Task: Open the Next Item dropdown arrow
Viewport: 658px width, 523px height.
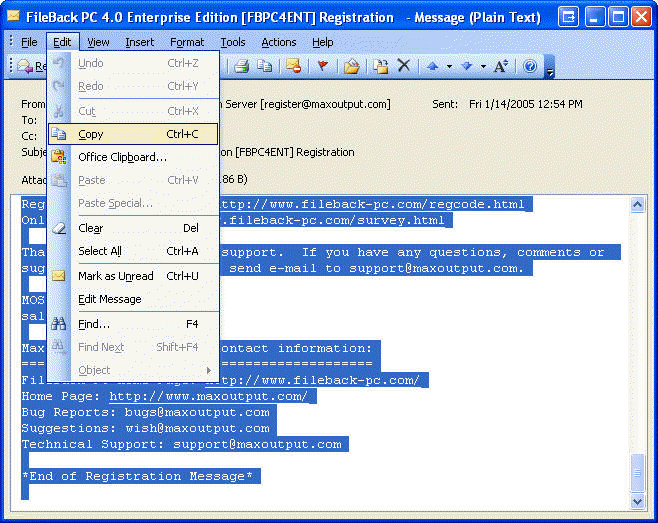Action: tap(483, 66)
